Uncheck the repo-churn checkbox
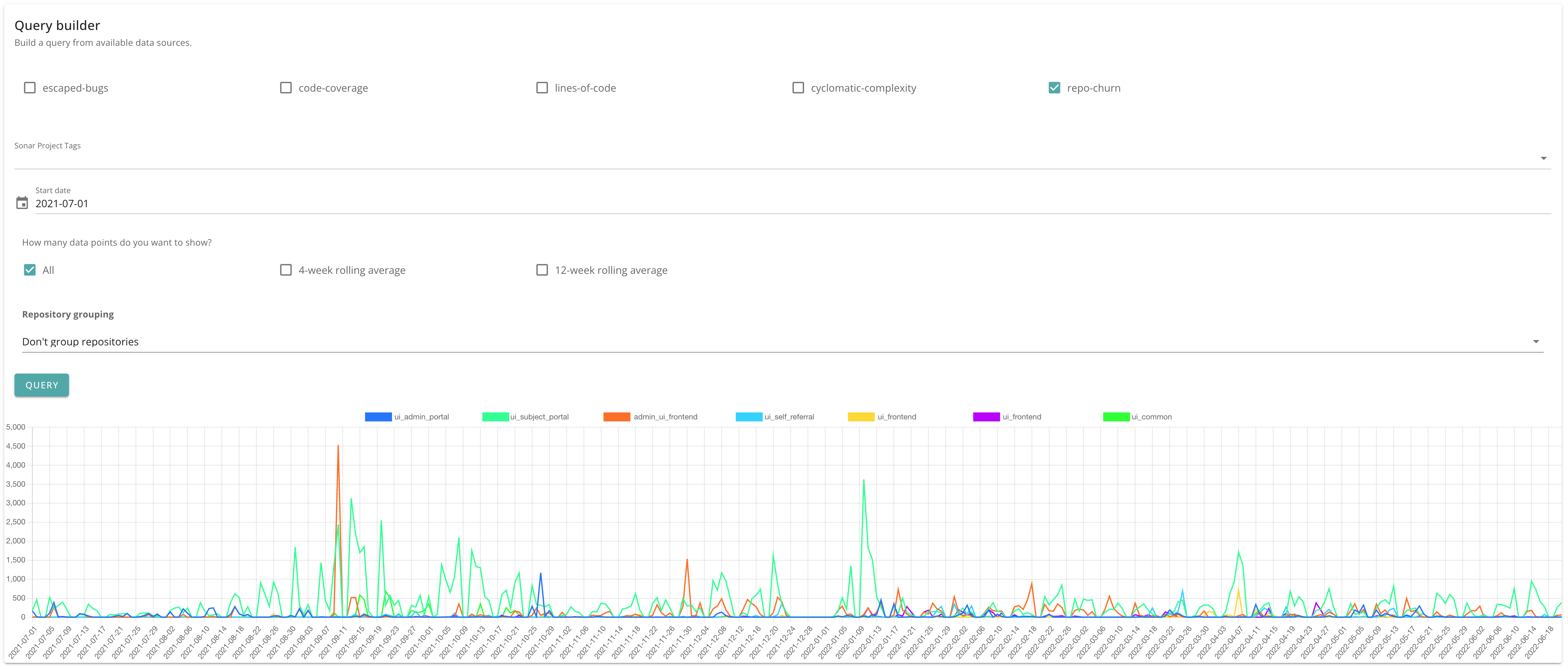This screenshot has height=671, width=1568. coord(1054,88)
